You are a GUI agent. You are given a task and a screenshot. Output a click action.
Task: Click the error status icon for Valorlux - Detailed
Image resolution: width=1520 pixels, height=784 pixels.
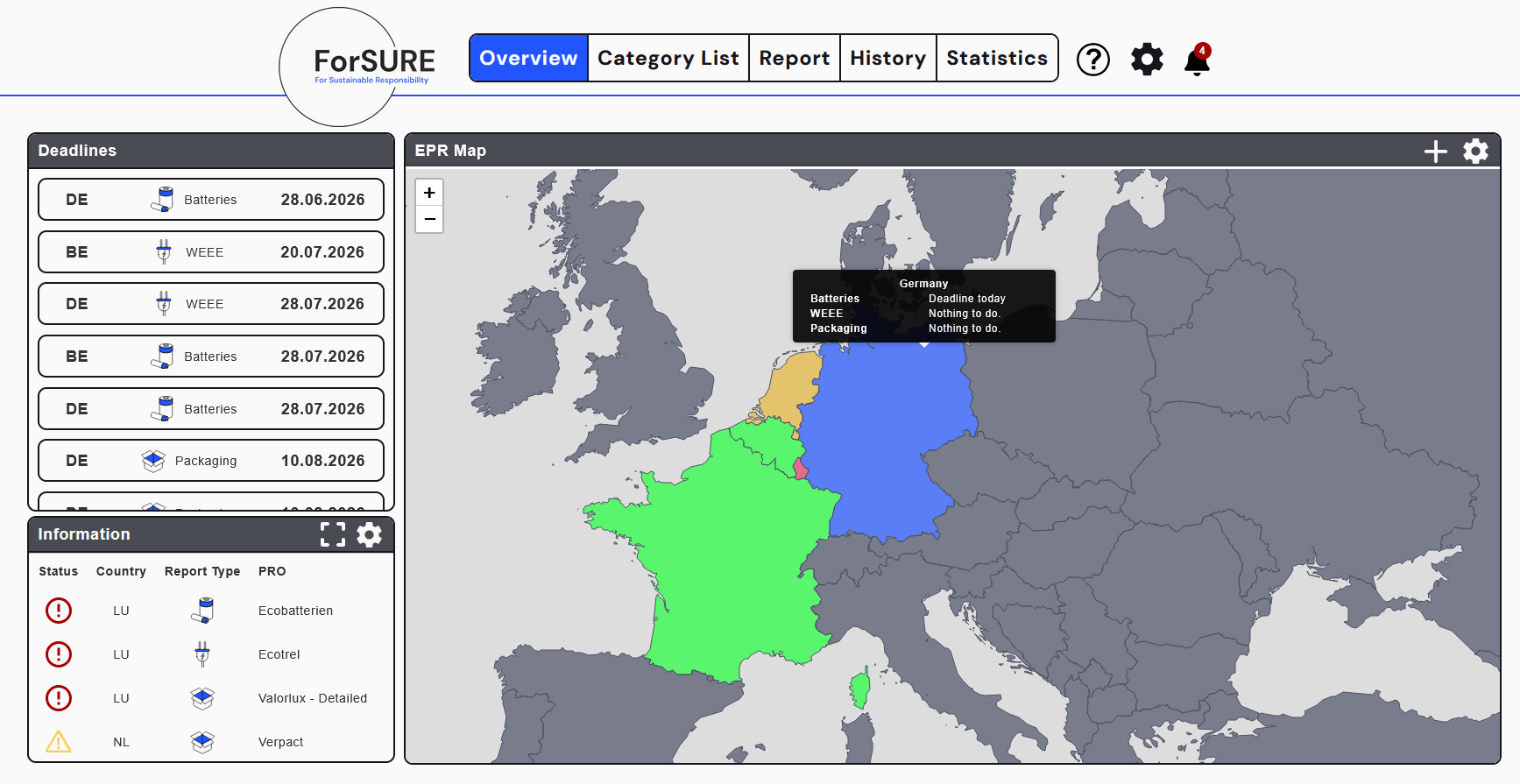click(59, 698)
